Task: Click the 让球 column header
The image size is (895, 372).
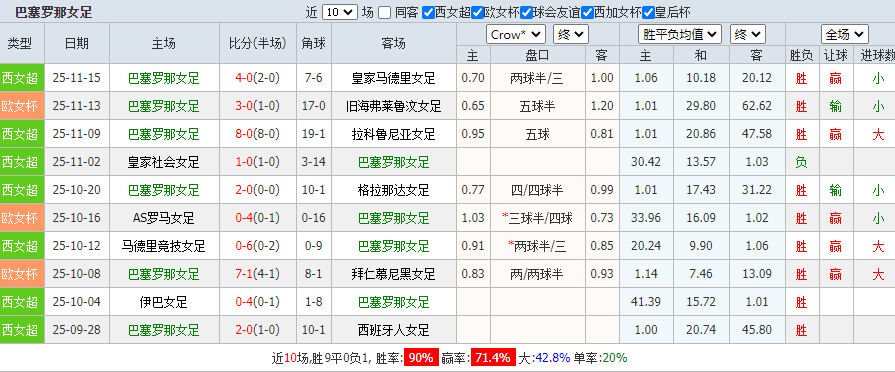Action: point(836,55)
